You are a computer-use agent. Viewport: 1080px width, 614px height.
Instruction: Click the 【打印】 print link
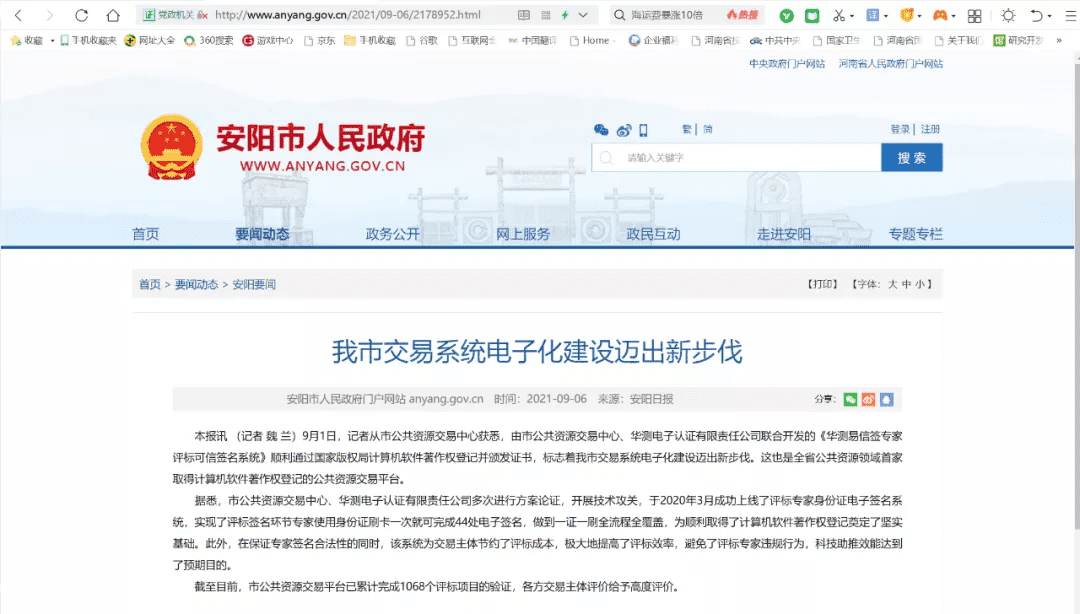[x=822, y=284]
